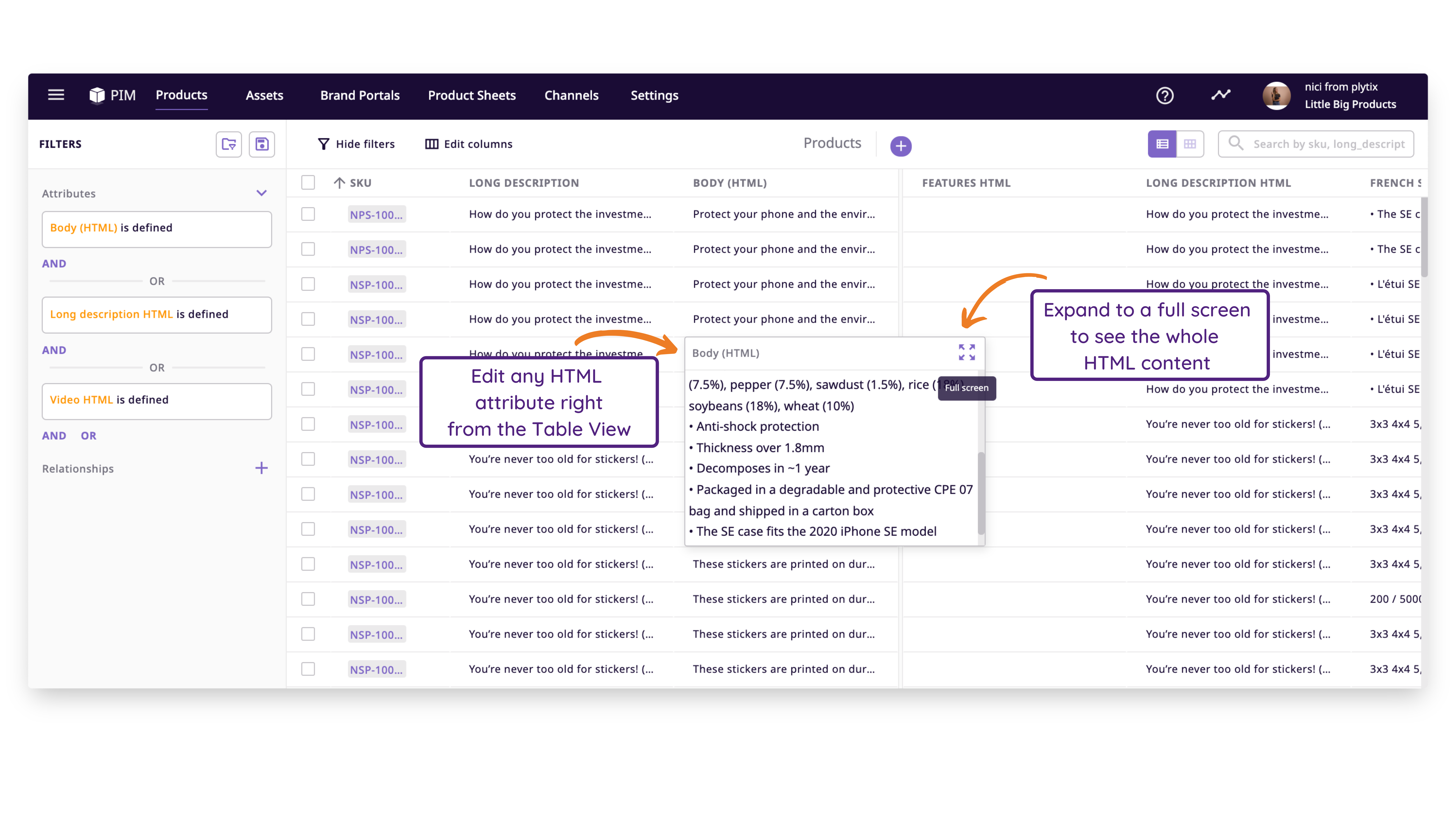Check the first NPS-100 row checkbox
The image size is (1456, 819).
point(308,214)
